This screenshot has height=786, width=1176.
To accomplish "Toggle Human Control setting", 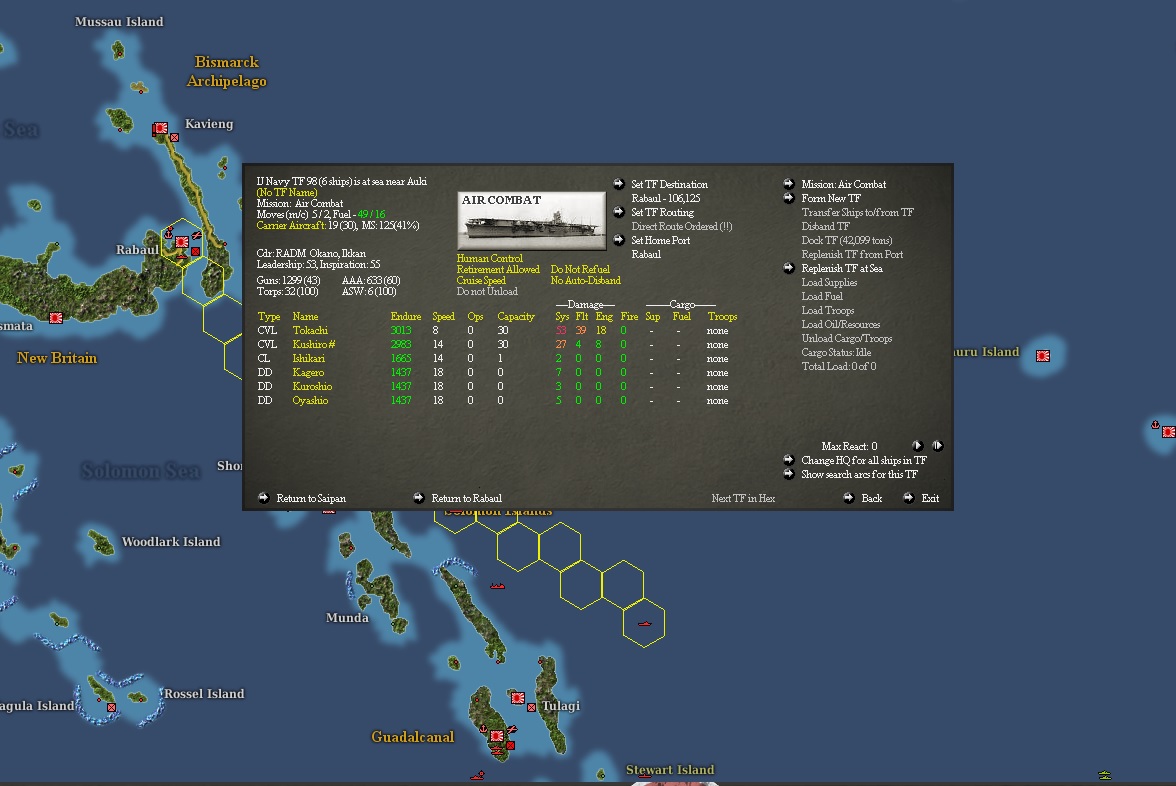I will 490,258.
